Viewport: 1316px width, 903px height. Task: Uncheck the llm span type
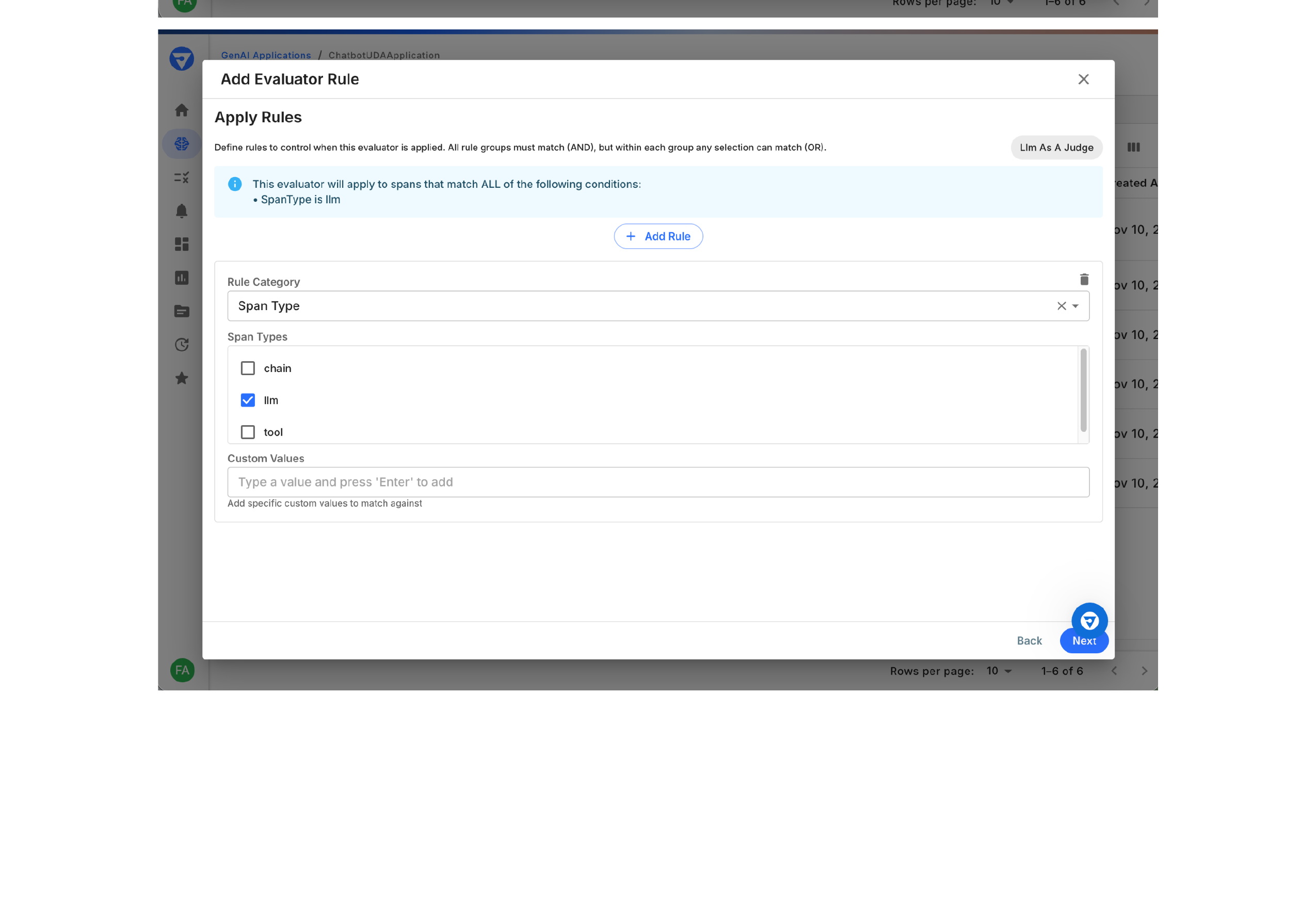247,400
